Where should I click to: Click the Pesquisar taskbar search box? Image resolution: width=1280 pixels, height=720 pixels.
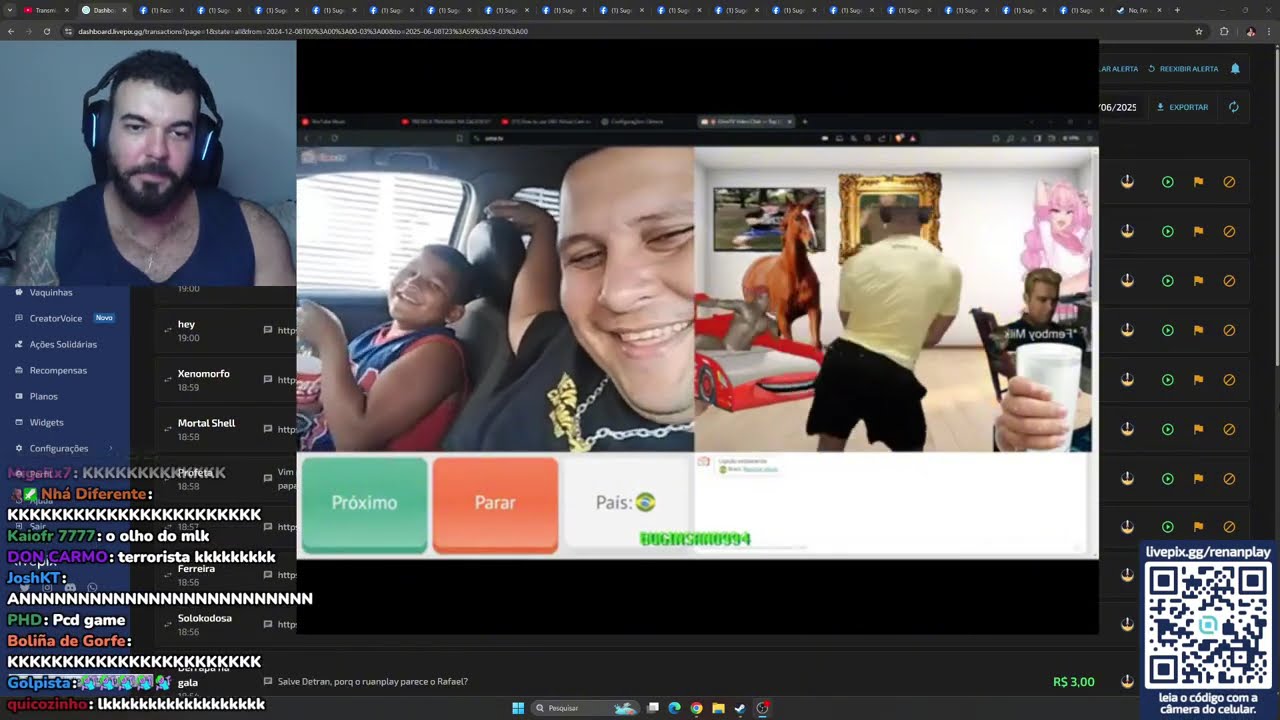pyautogui.click(x=585, y=708)
